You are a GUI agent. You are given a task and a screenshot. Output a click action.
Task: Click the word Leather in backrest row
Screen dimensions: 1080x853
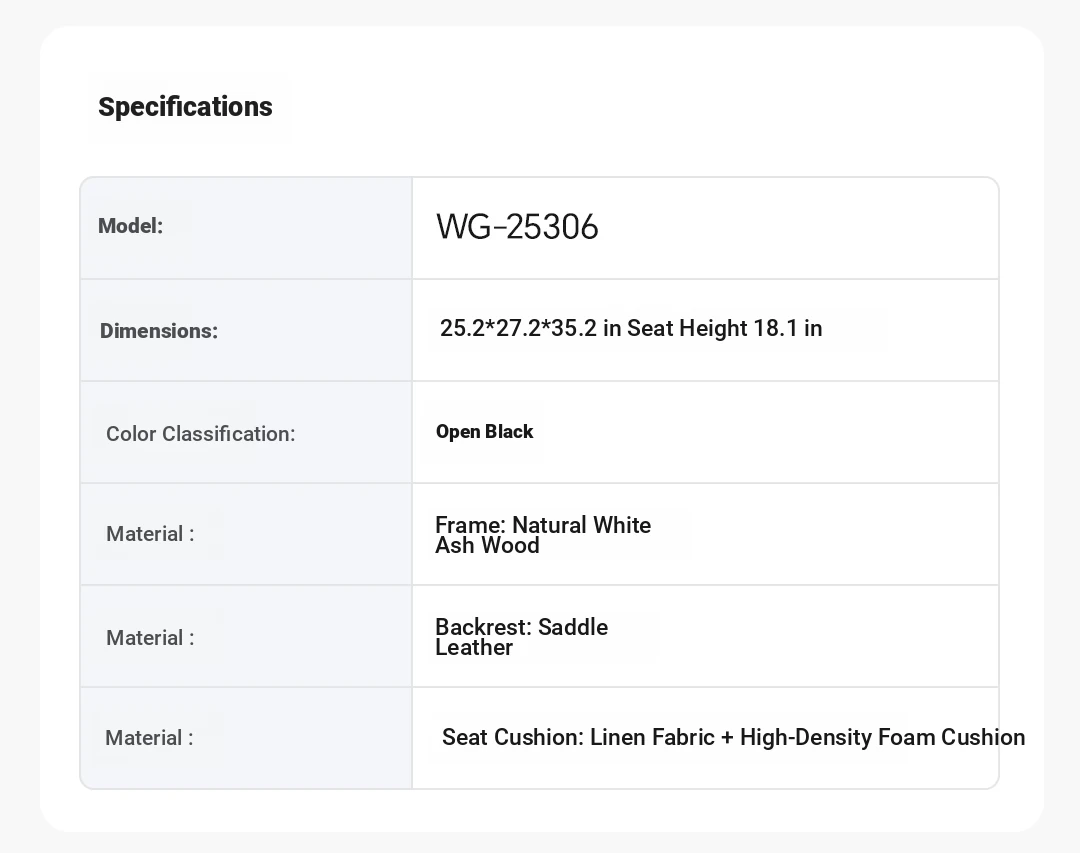click(x=474, y=648)
